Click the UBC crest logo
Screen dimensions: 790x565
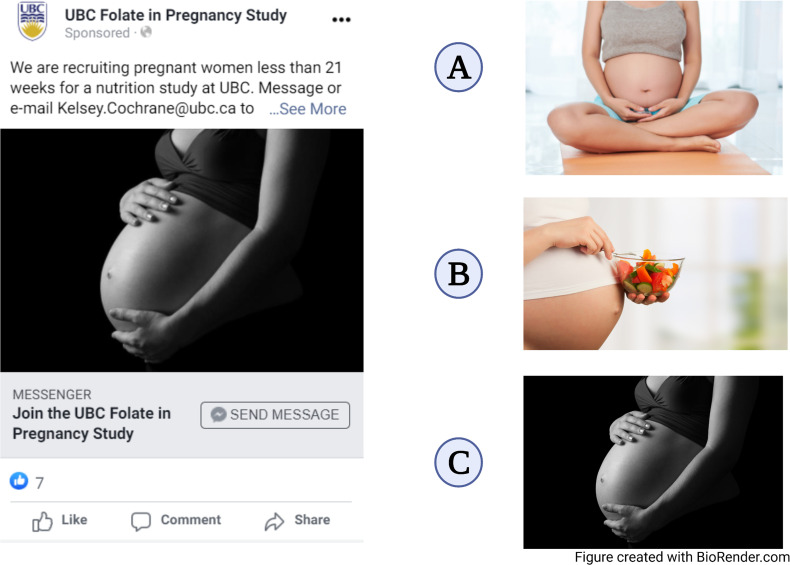(x=32, y=21)
